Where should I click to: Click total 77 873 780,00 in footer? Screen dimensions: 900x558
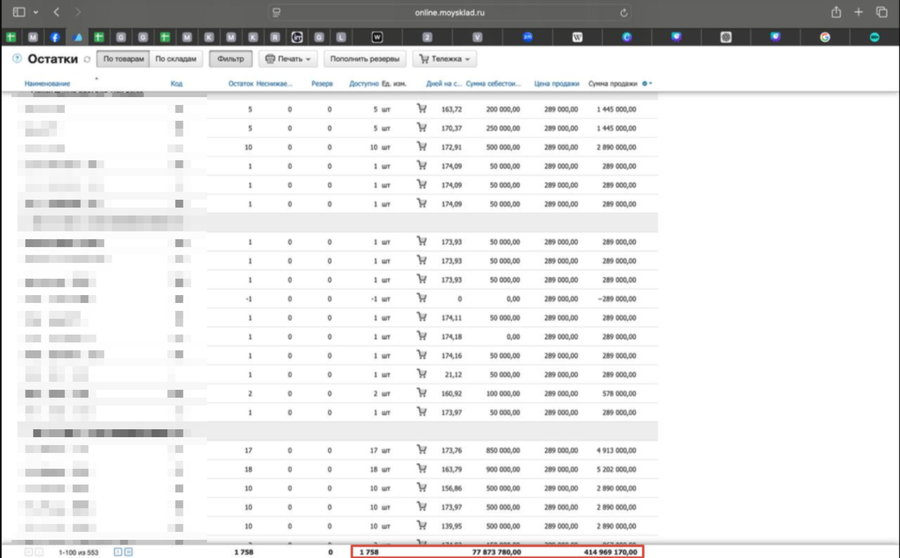pyautogui.click(x=496, y=552)
